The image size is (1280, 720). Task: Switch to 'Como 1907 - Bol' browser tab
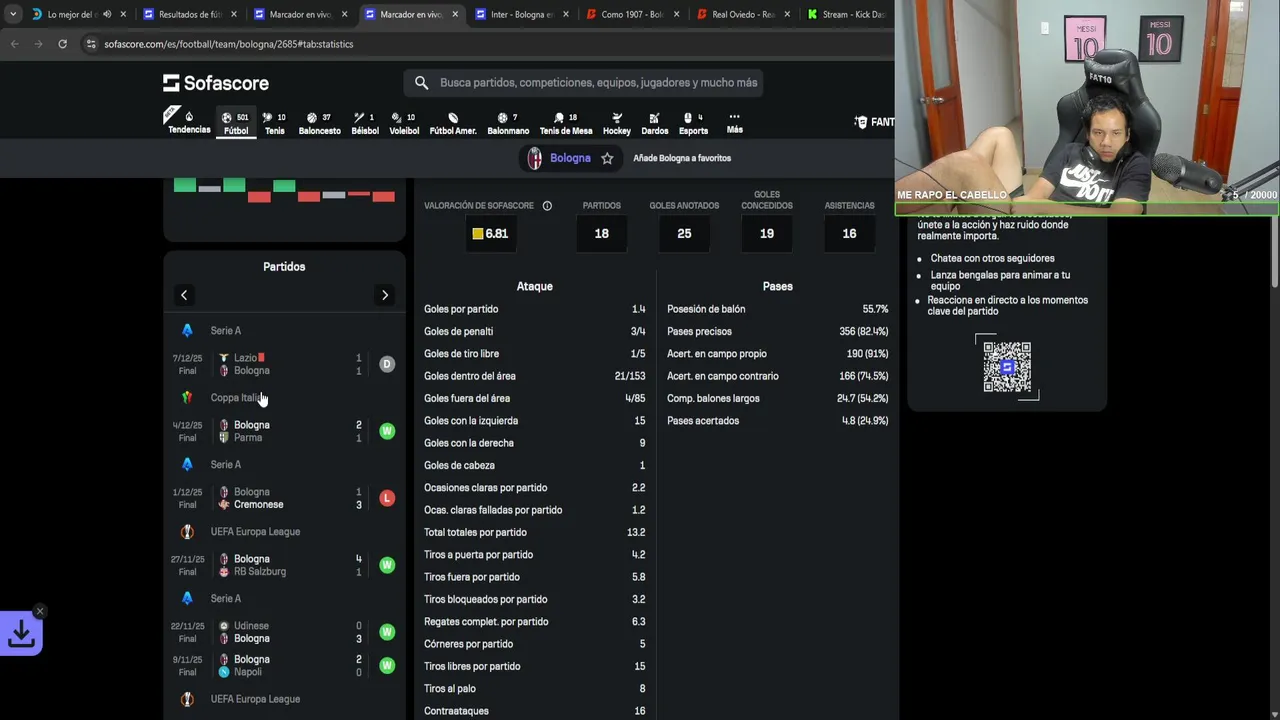pyautogui.click(x=632, y=15)
